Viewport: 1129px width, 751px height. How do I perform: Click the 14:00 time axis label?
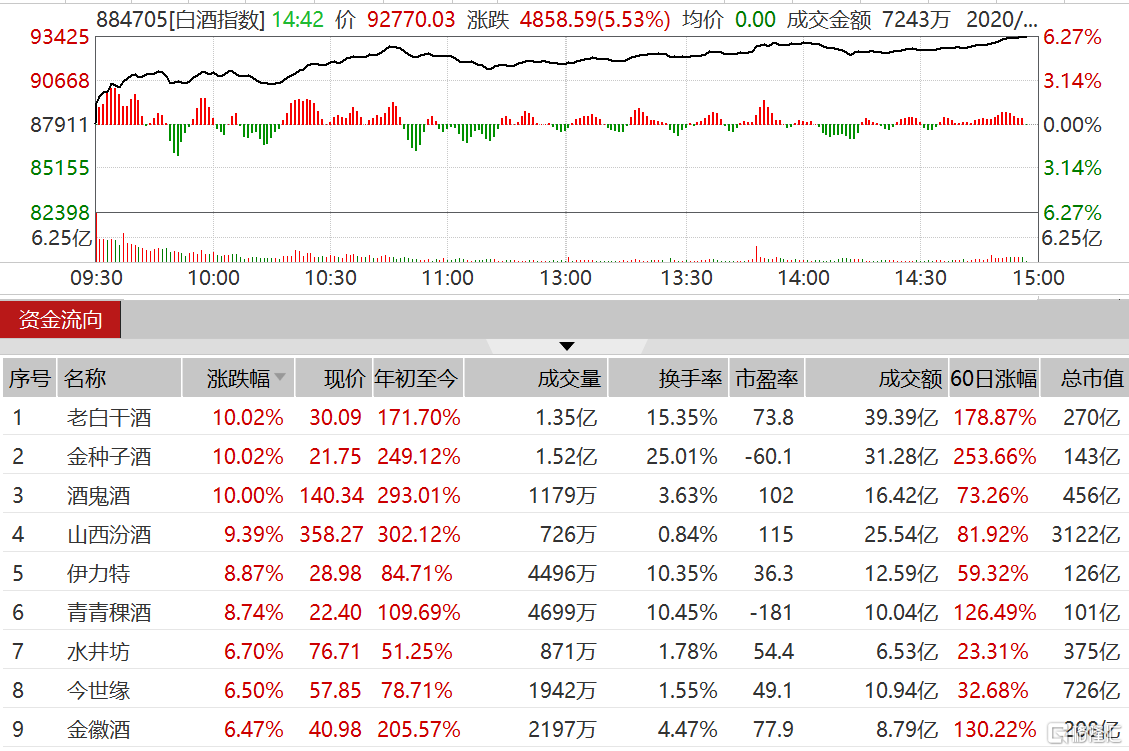[804, 278]
